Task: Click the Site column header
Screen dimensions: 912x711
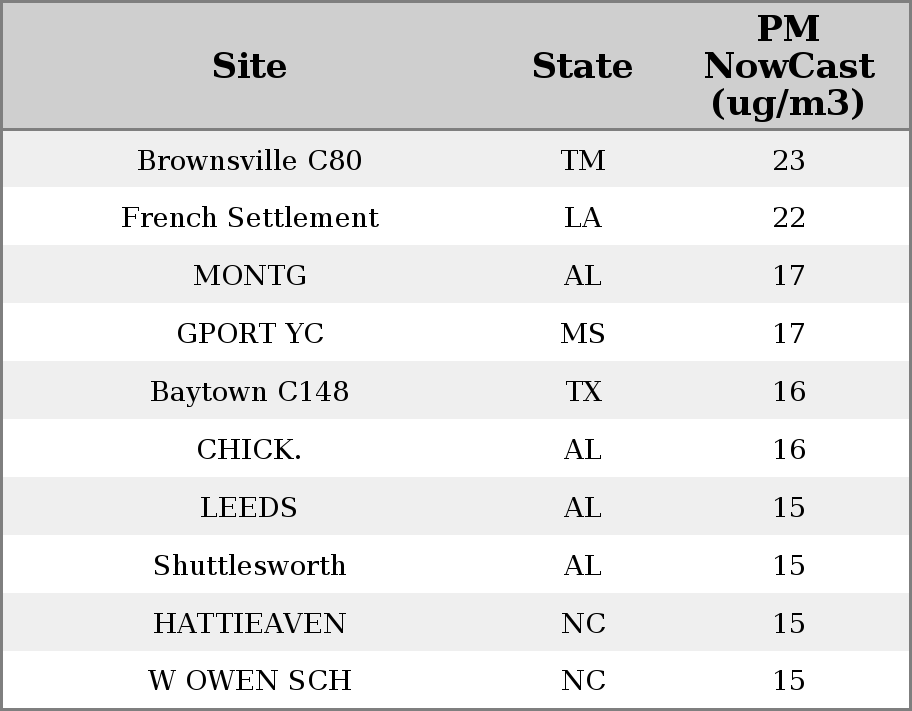Action: 249,66
